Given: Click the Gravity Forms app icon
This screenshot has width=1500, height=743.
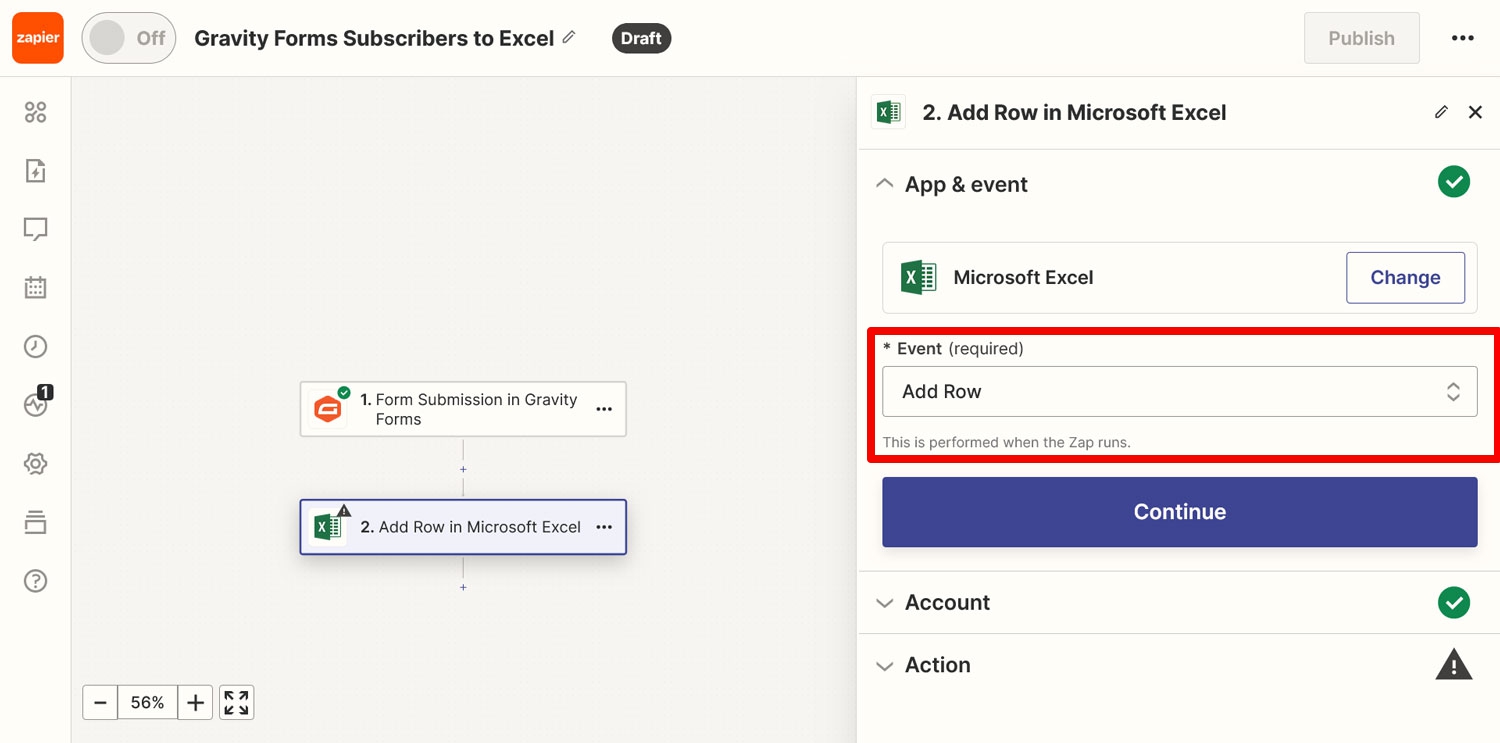Looking at the screenshot, I should (x=327, y=409).
